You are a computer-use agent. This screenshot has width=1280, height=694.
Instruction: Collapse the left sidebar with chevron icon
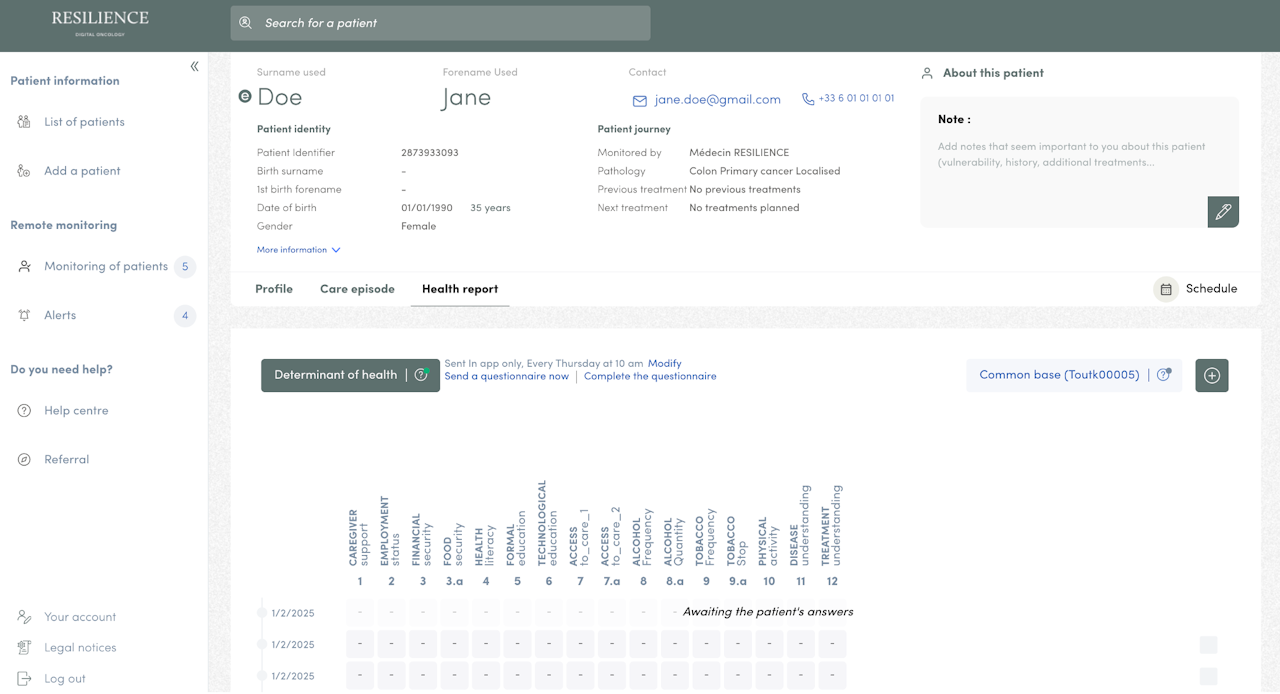(x=194, y=66)
